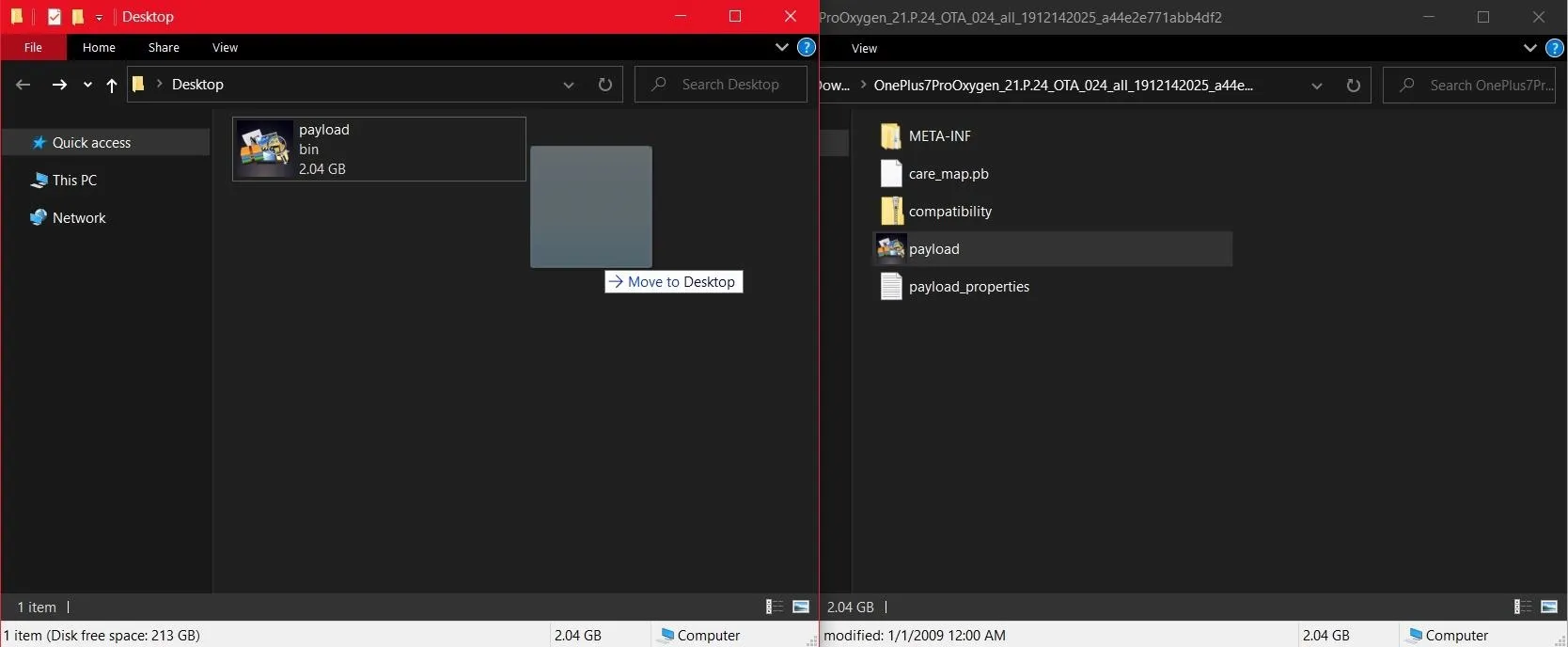Viewport: 1568px width, 647px height.
Task: Click the Search OnePlus7Pr... box
Action: pyautogui.click(x=1469, y=86)
